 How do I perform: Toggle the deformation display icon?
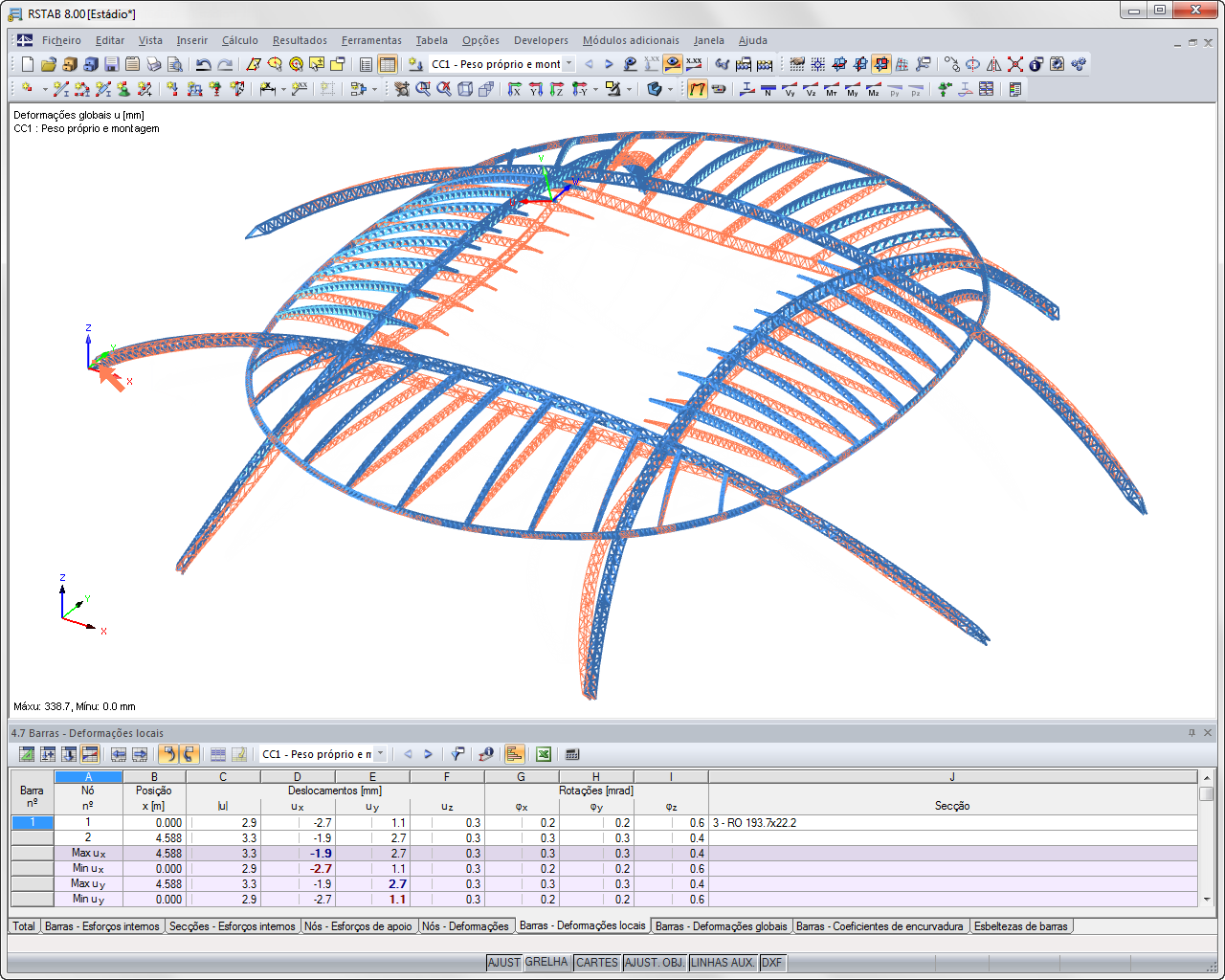pos(698,89)
